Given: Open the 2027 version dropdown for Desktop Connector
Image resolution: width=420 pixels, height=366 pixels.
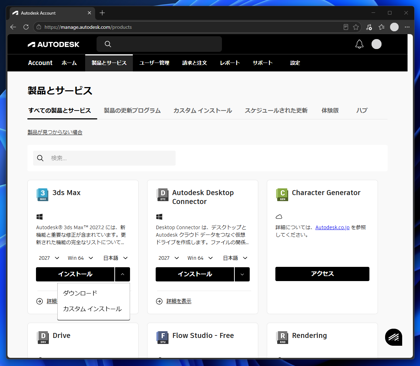Looking at the screenshot, I should click(169, 258).
